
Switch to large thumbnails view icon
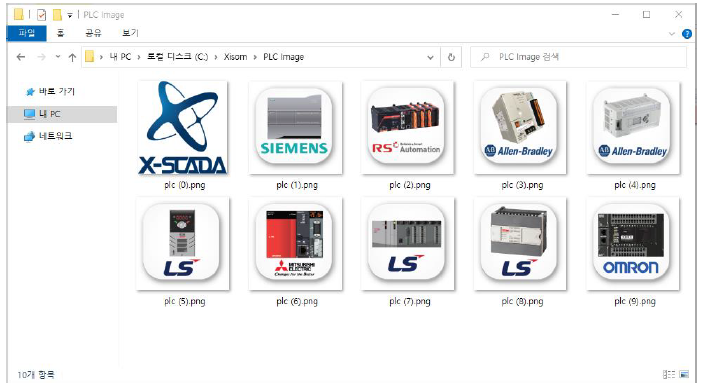pyautogui.click(x=684, y=374)
